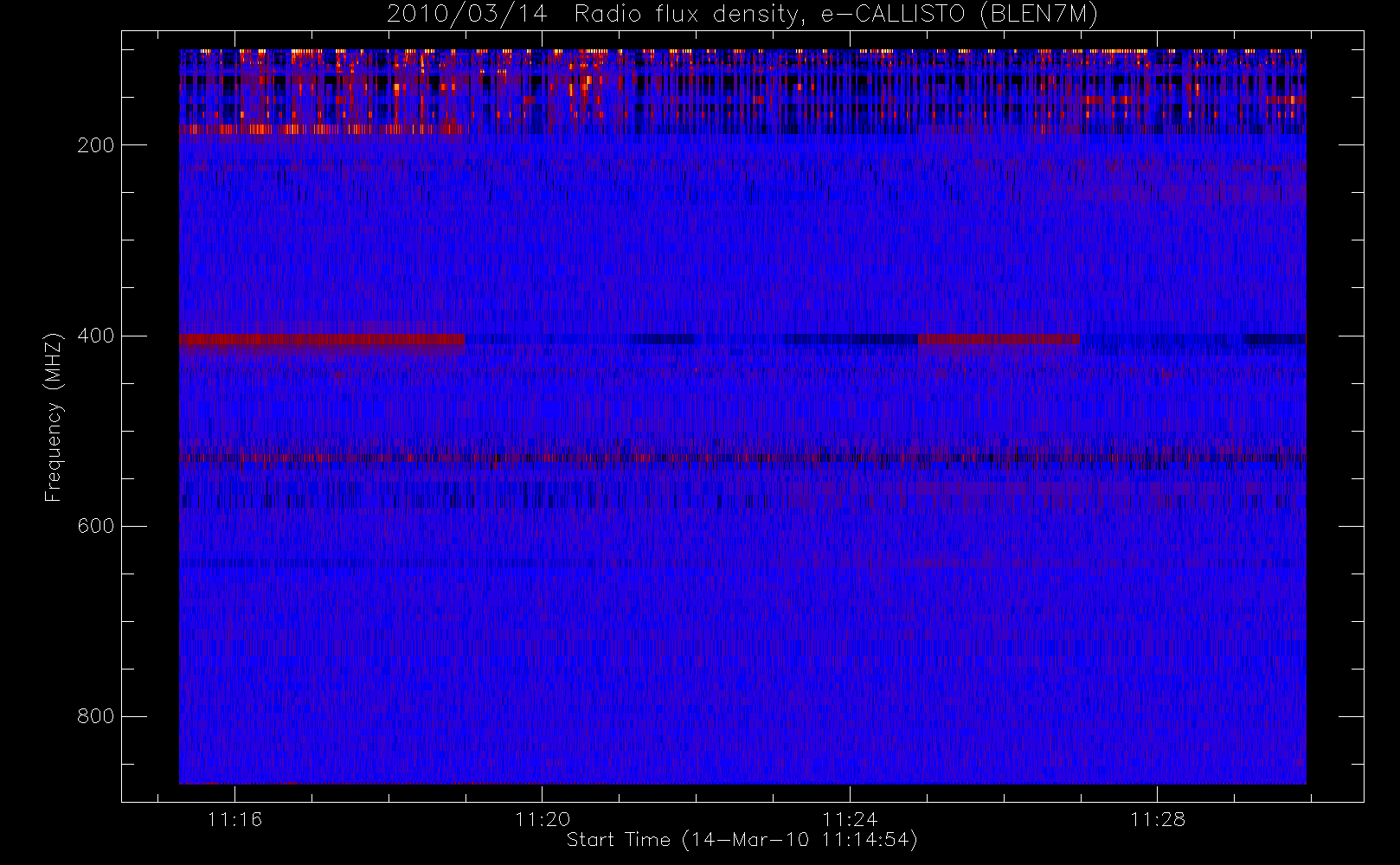1400x865 pixels.
Task: Click the 11:20 time tick label
Action: coord(543,819)
